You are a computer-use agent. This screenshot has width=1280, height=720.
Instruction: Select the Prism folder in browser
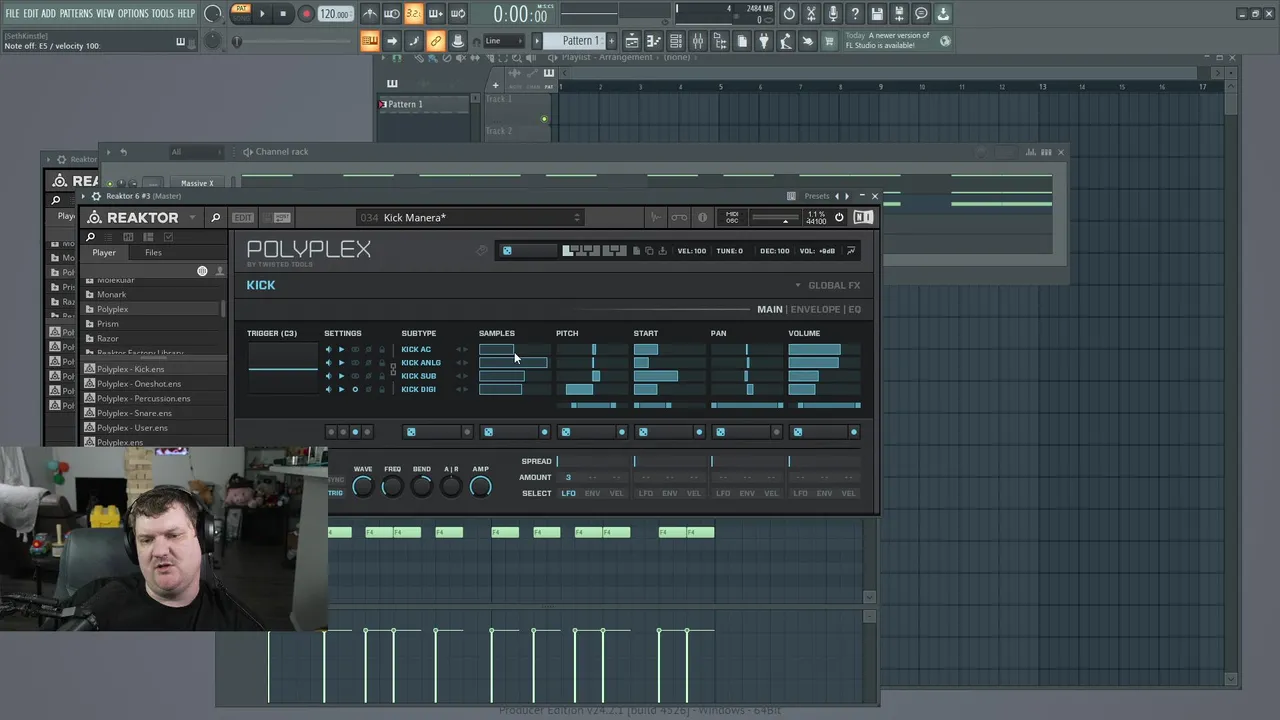107,324
